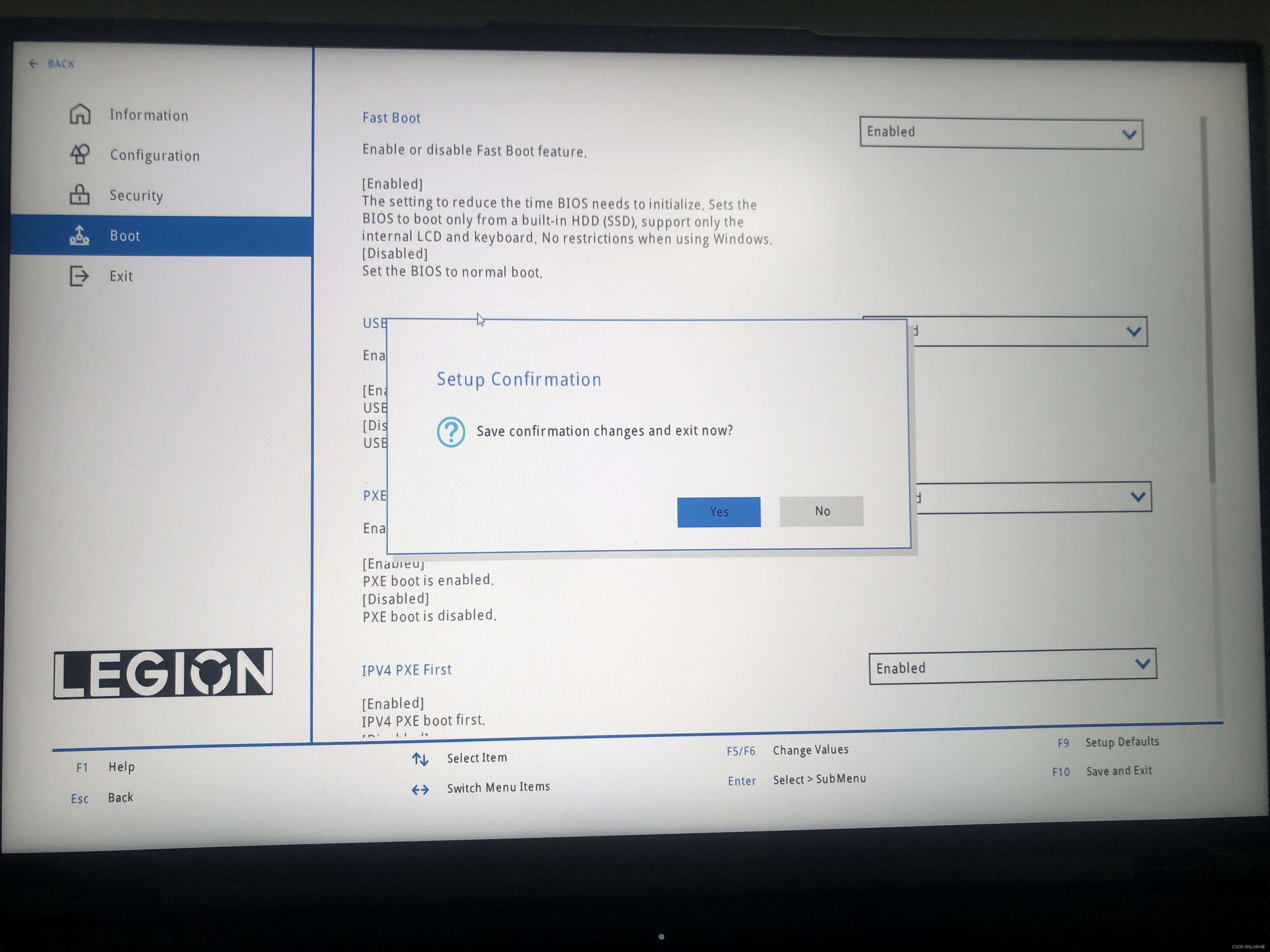Click the Legion logo
This screenshot has height=952, width=1270.
click(x=163, y=673)
